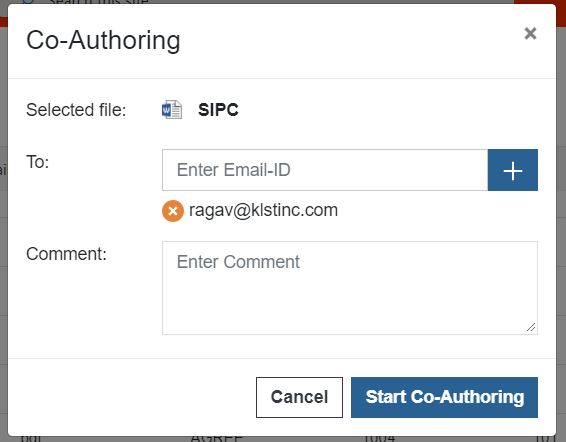Add the recipient using the plus button
The image size is (566, 442).
(x=513, y=170)
